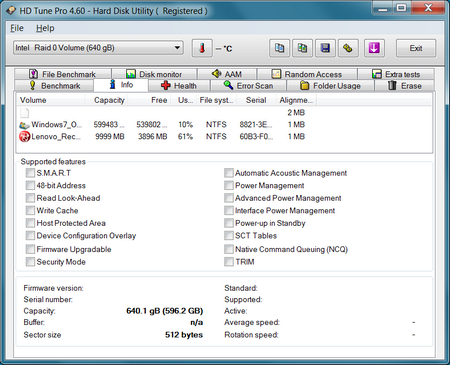Switch to the Health tab

coord(179,86)
